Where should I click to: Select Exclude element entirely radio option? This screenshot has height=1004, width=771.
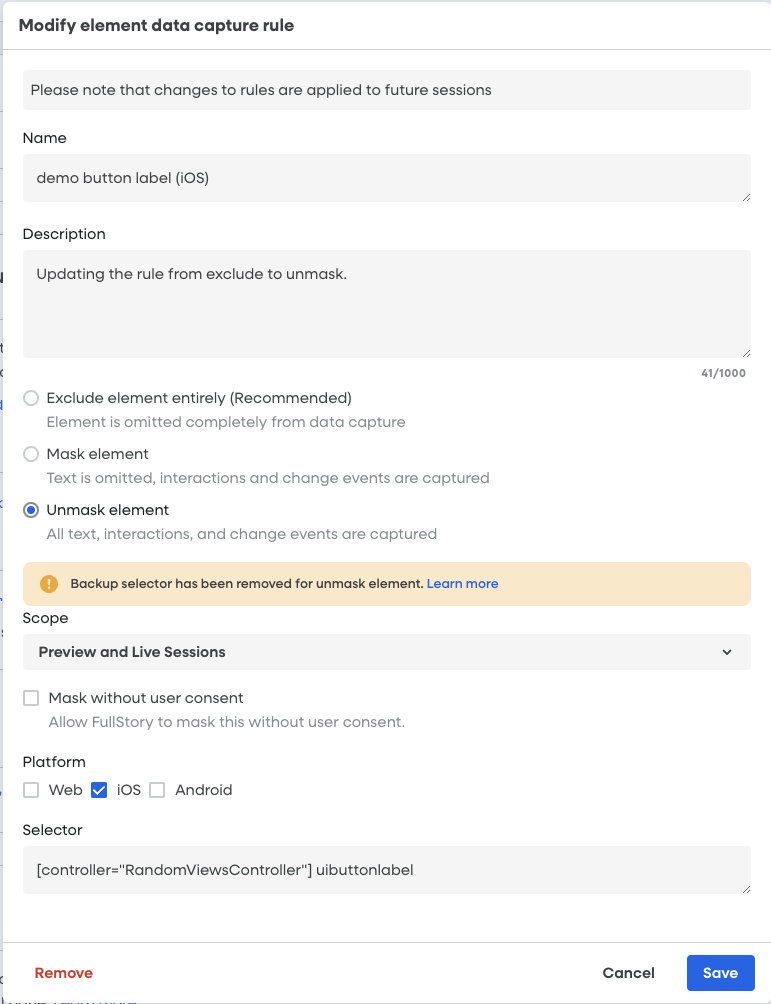coord(31,398)
